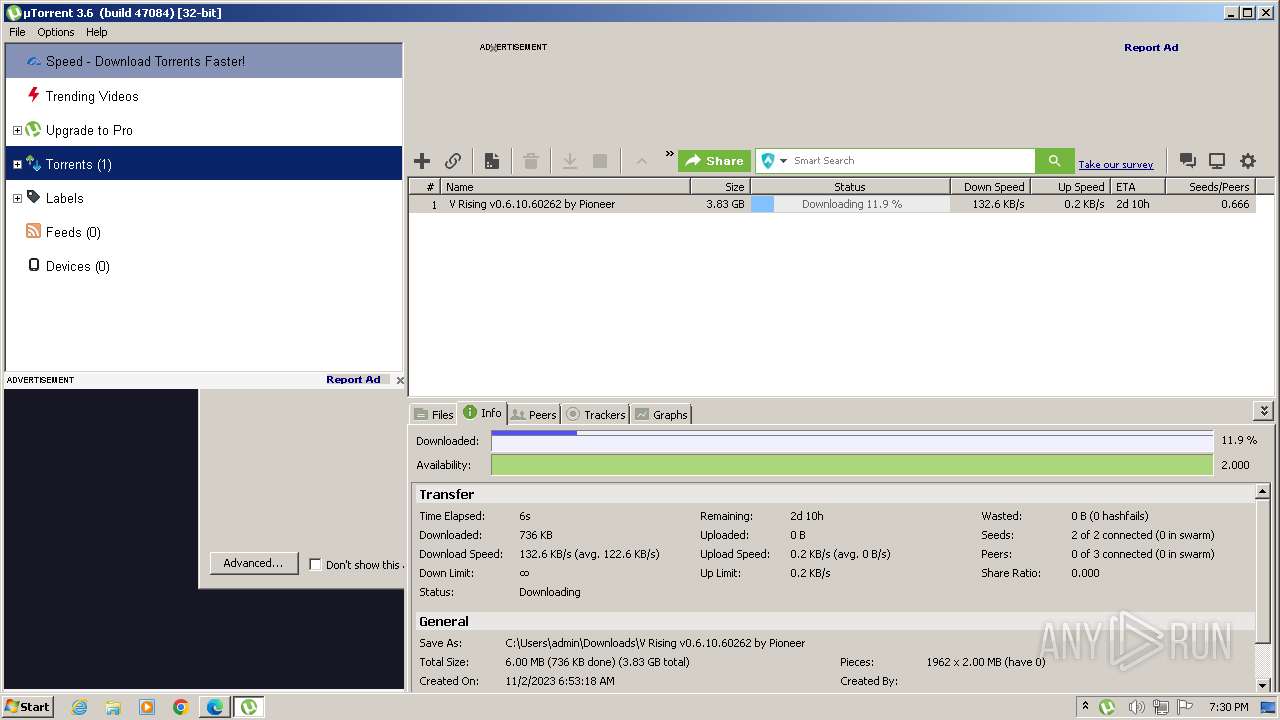Expand the toolbar overflow chevron

pos(670,154)
